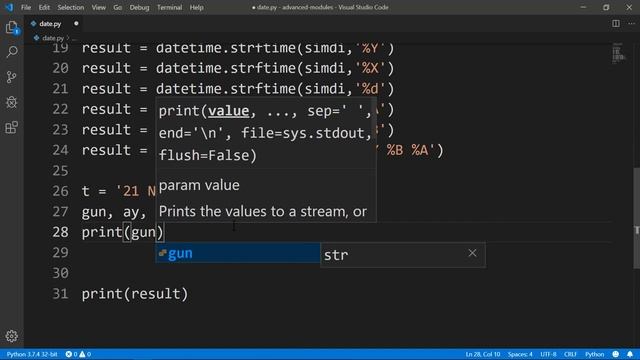Change the CRLF line ending
The width and height of the screenshot is (640, 360).
pyautogui.click(x=570, y=354)
